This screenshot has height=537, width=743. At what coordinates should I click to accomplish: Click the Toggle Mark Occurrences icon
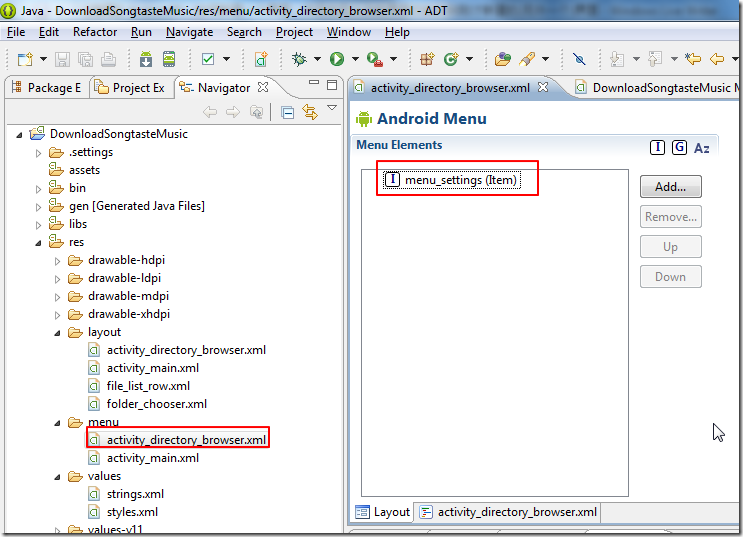579,59
